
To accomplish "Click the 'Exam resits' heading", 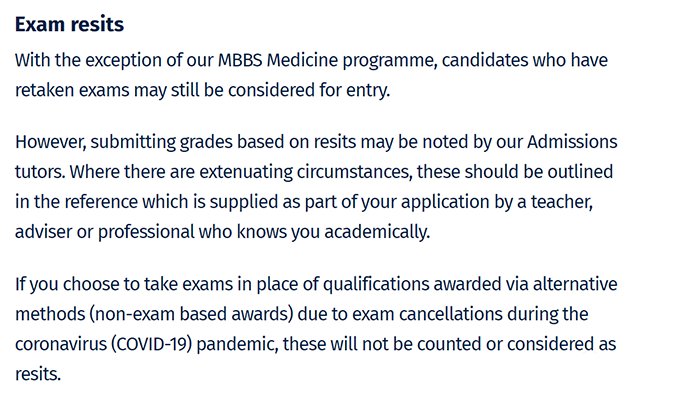I will 69,24.
